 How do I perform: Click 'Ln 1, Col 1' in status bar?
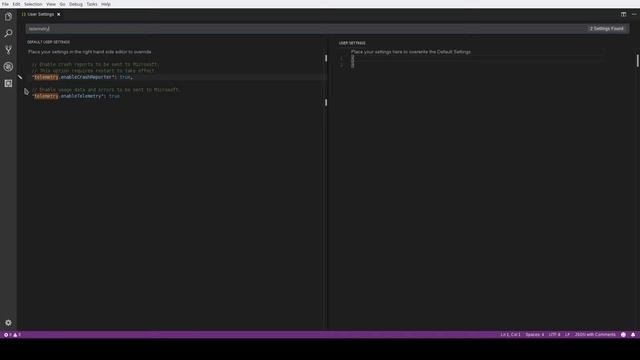tap(510, 335)
